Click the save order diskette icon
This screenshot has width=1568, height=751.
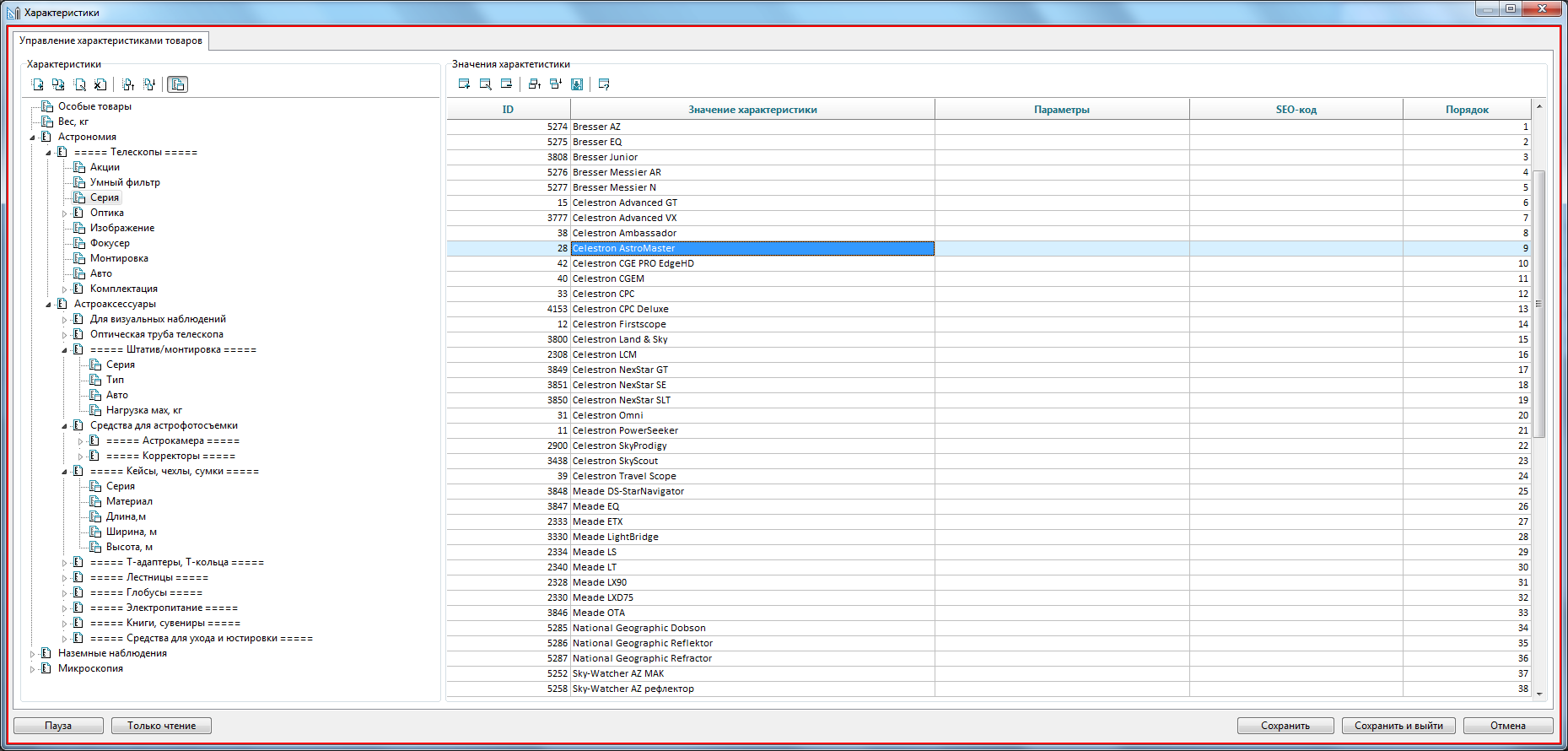pos(577,84)
